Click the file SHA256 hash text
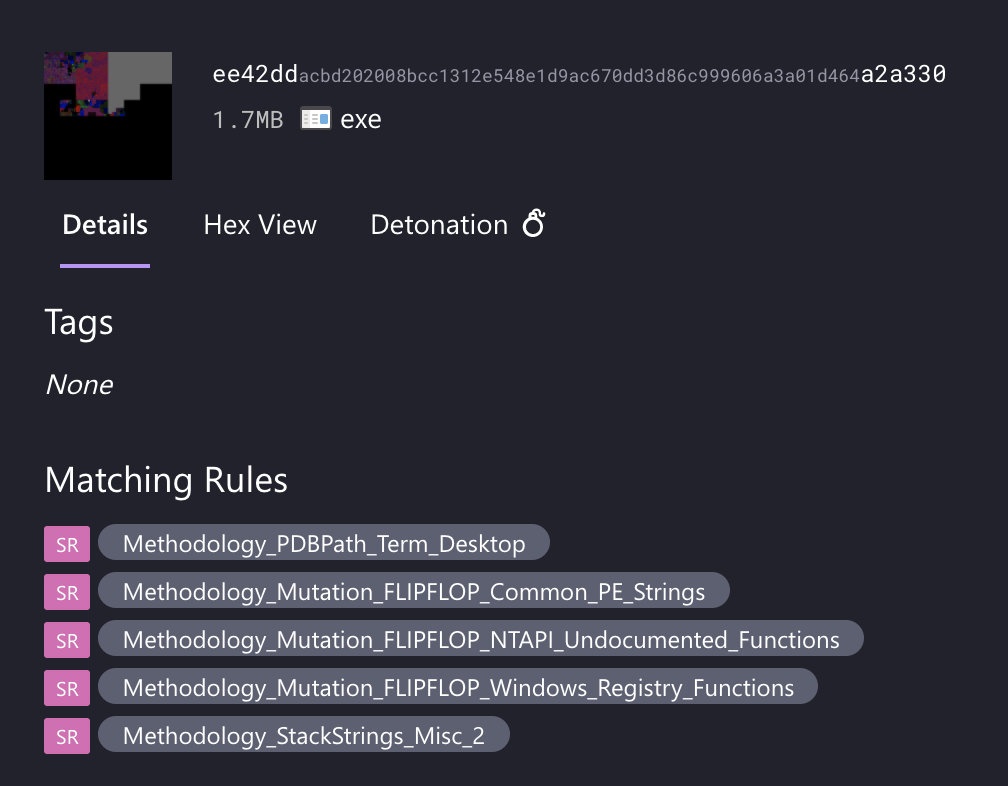 tap(579, 75)
